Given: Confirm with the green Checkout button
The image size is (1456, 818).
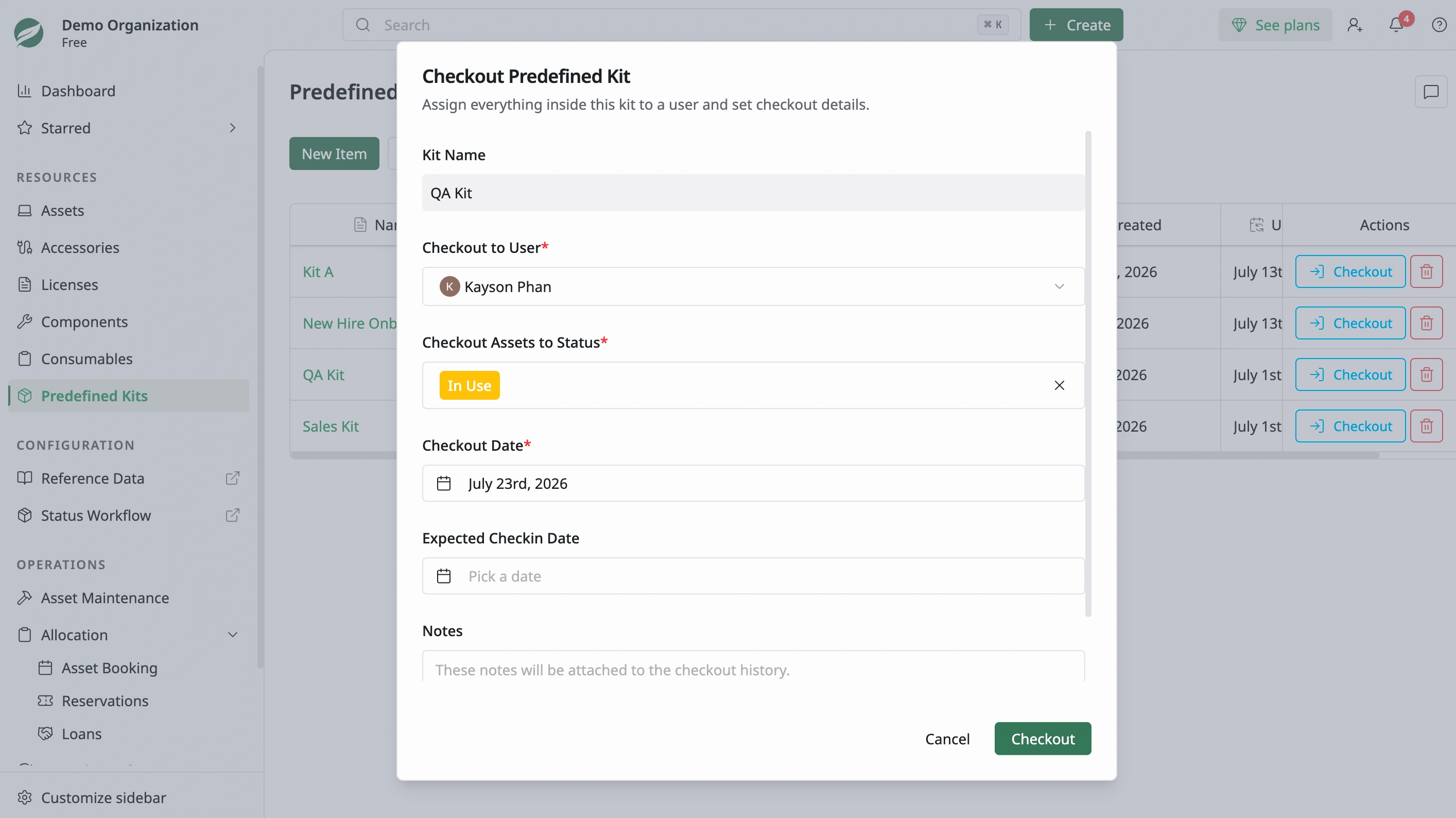Looking at the screenshot, I should point(1043,738).
